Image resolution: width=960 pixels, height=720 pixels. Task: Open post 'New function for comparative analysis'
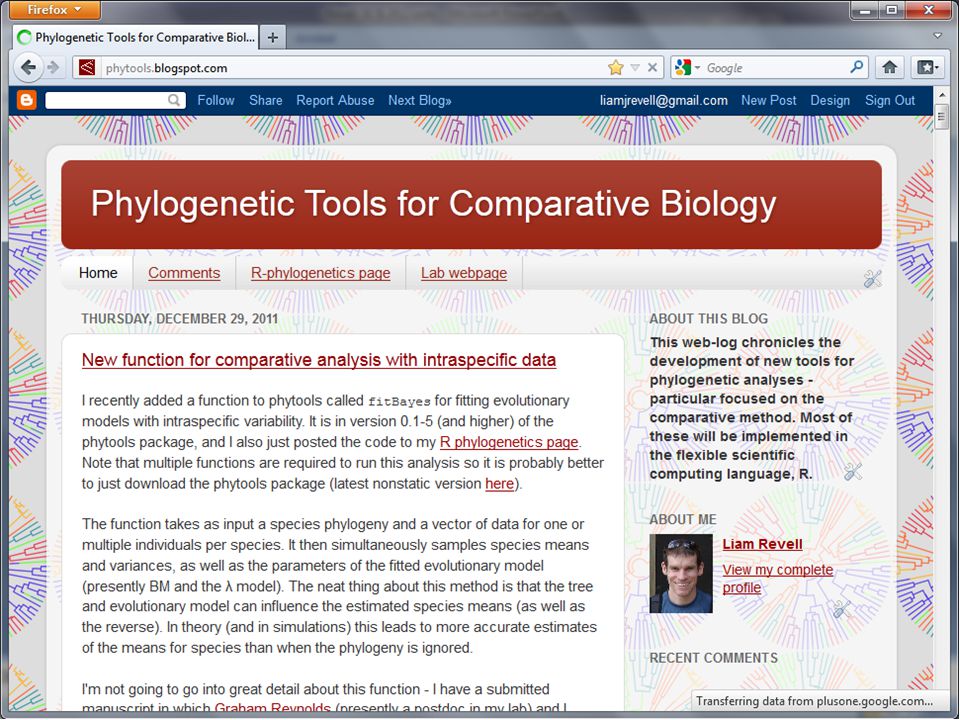point(319,360)
